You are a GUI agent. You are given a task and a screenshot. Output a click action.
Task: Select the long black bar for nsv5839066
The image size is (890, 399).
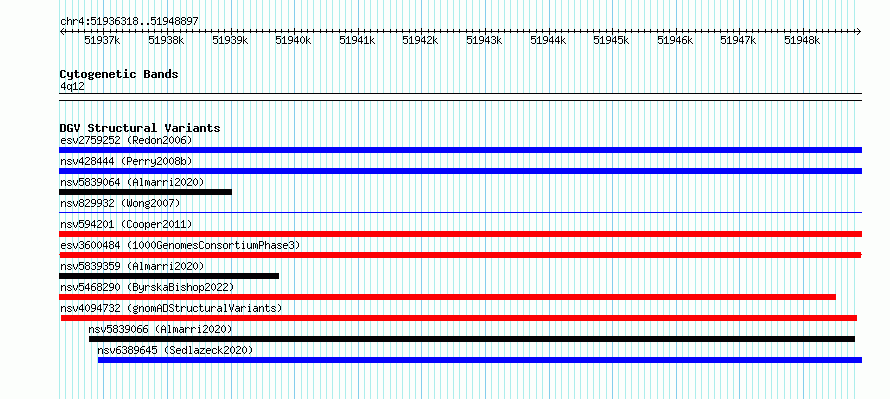point(472,339)
